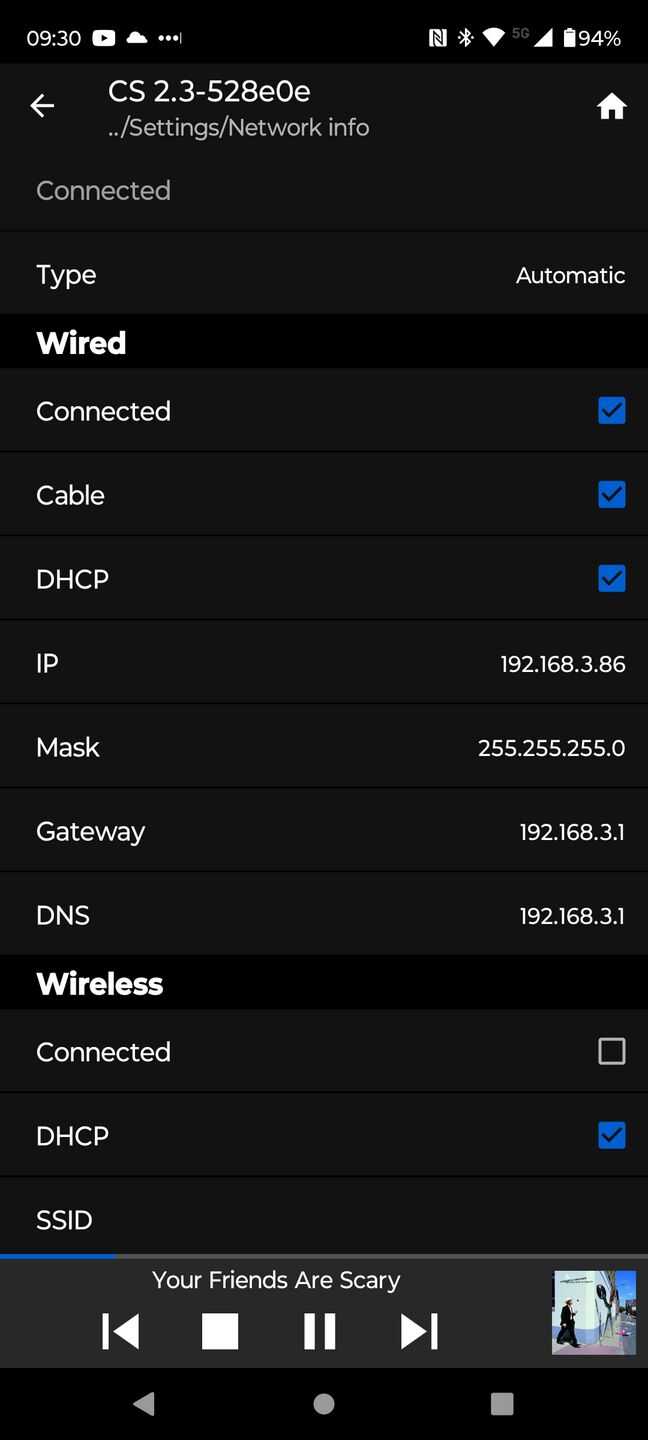Skip to previous track
Screen dimensions: 648x1440
tap(120, 1331)
